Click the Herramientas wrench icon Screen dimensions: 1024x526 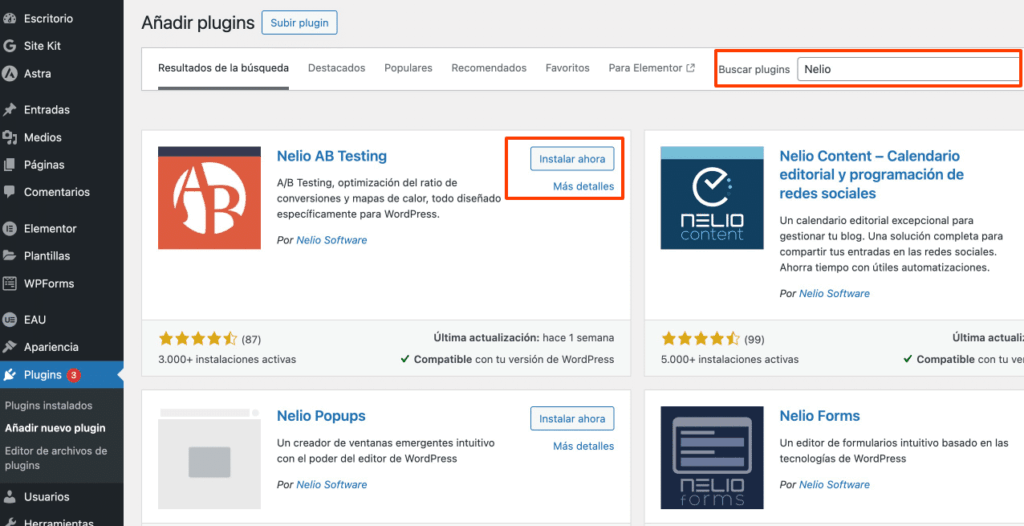tap(9, 523)
